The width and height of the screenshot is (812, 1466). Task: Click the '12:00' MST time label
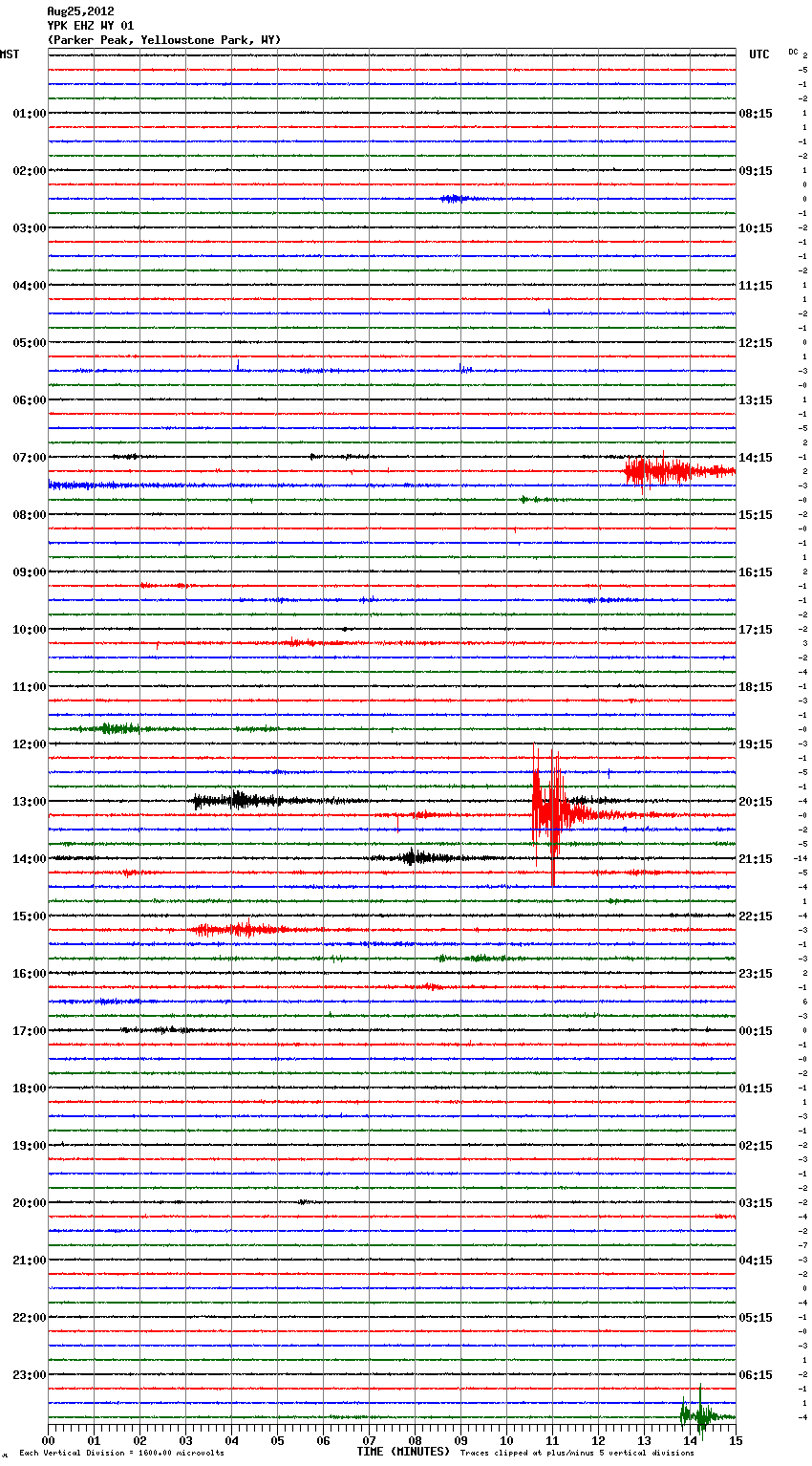coord(30,744)
